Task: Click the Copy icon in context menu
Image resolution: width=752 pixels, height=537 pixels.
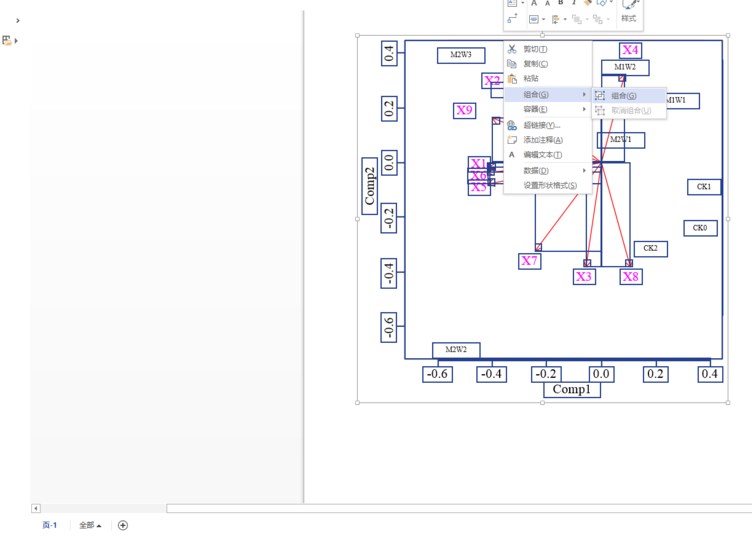Action: pyautogui.click(x=512, y=64)
